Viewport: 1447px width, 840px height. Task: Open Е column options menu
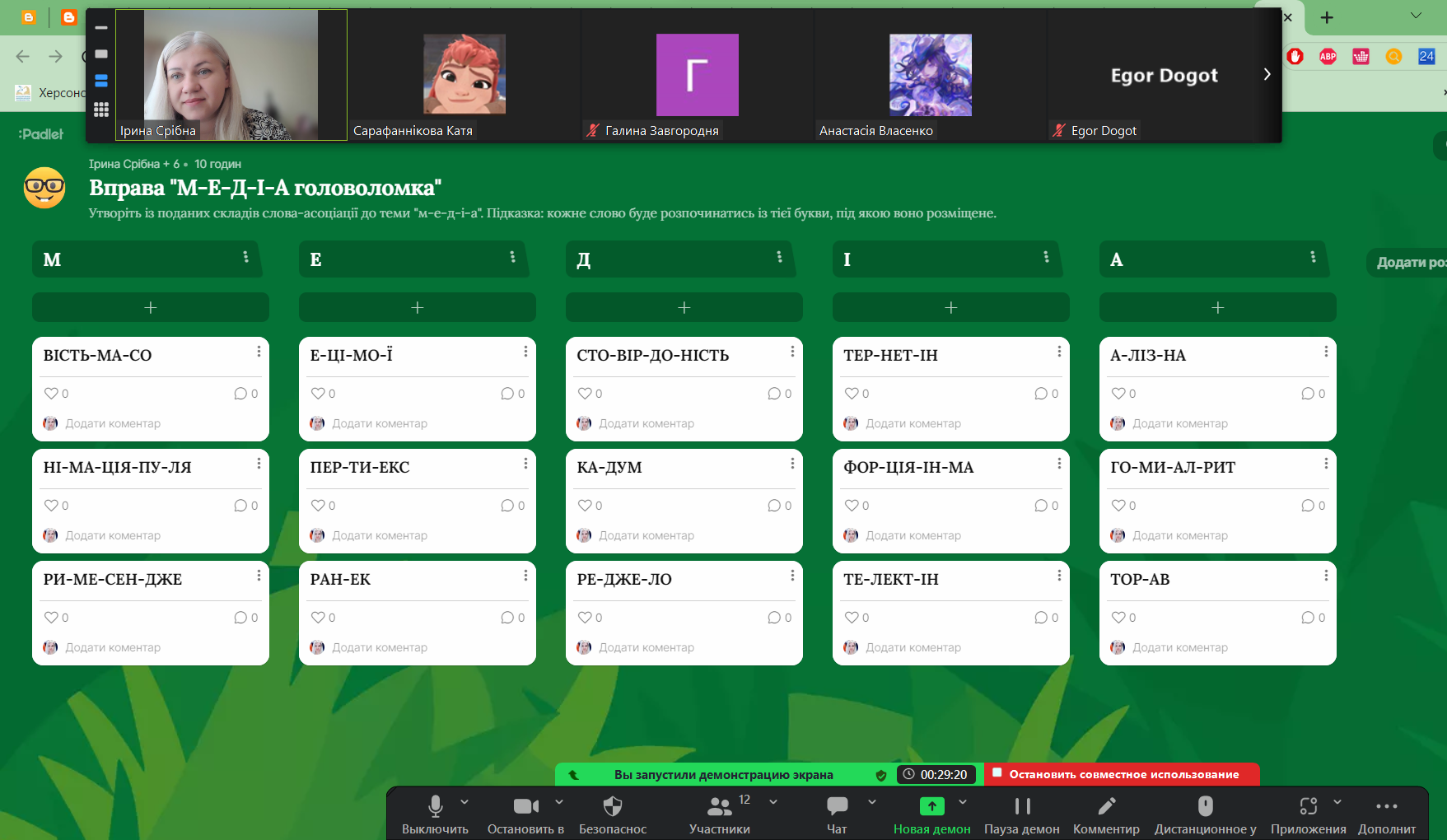(512, 257)
